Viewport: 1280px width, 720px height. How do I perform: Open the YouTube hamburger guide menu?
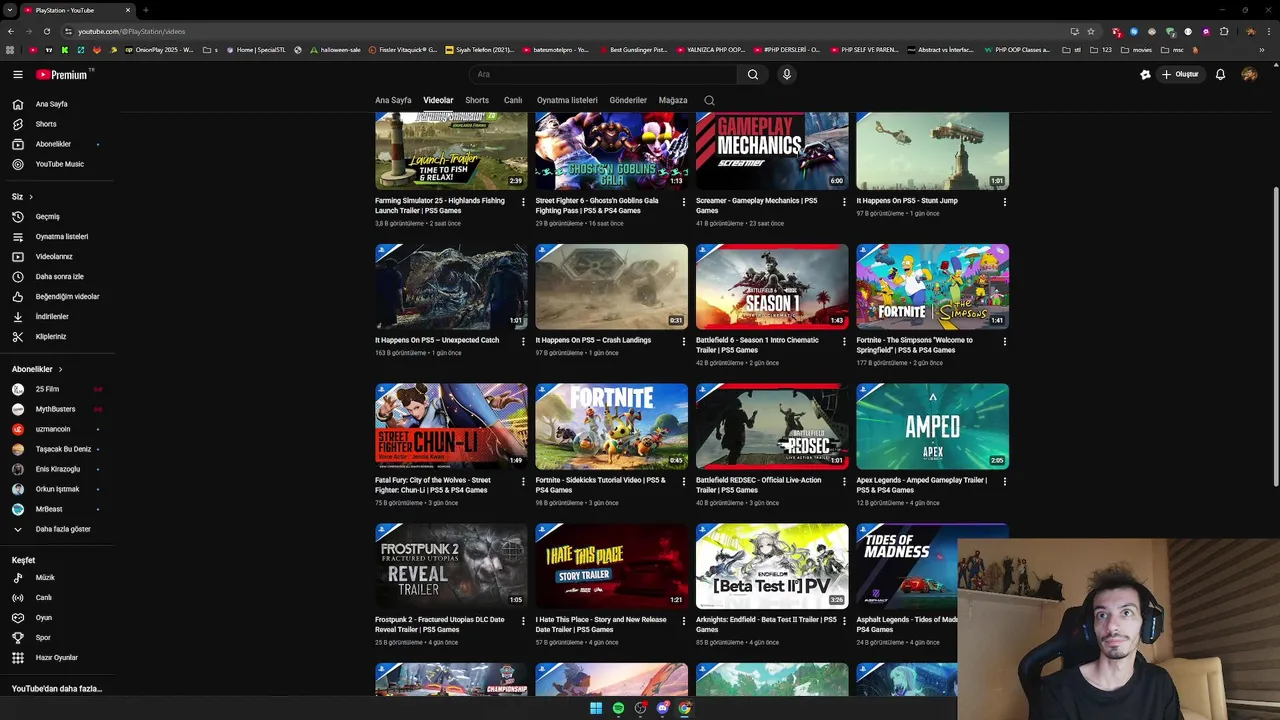point(18,74)
